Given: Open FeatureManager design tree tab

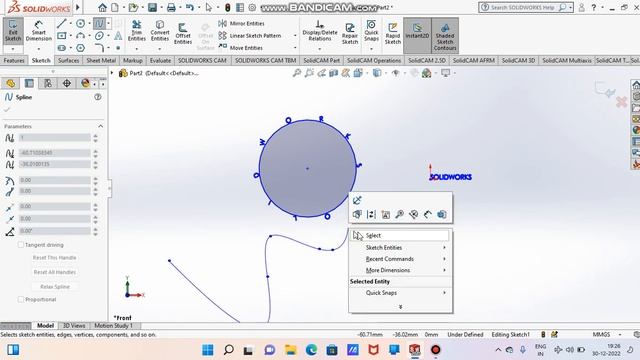Looking at the screenshot, I should tap(11, 83).
